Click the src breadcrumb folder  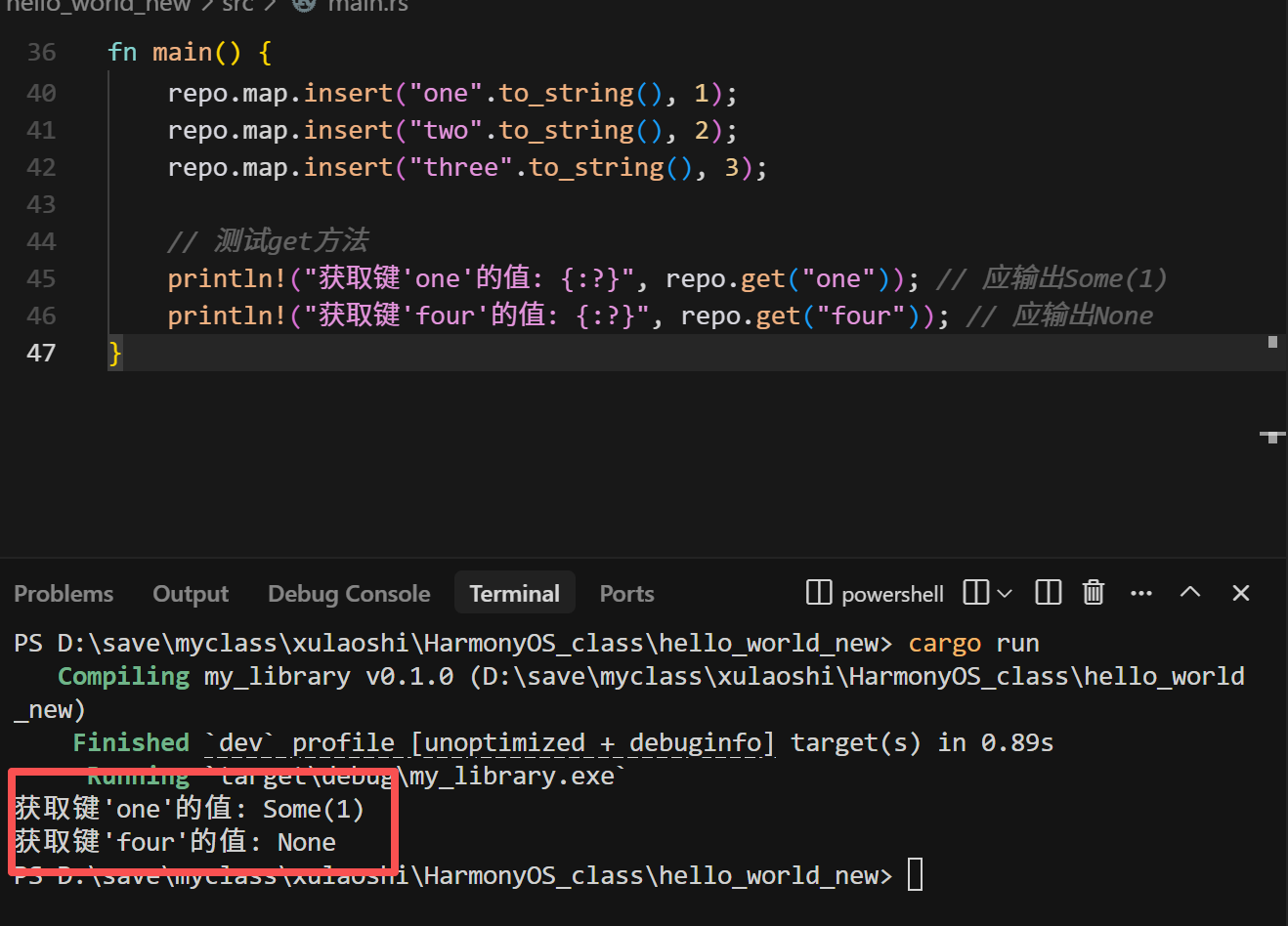pyautogui.click(x=237, y=5)
